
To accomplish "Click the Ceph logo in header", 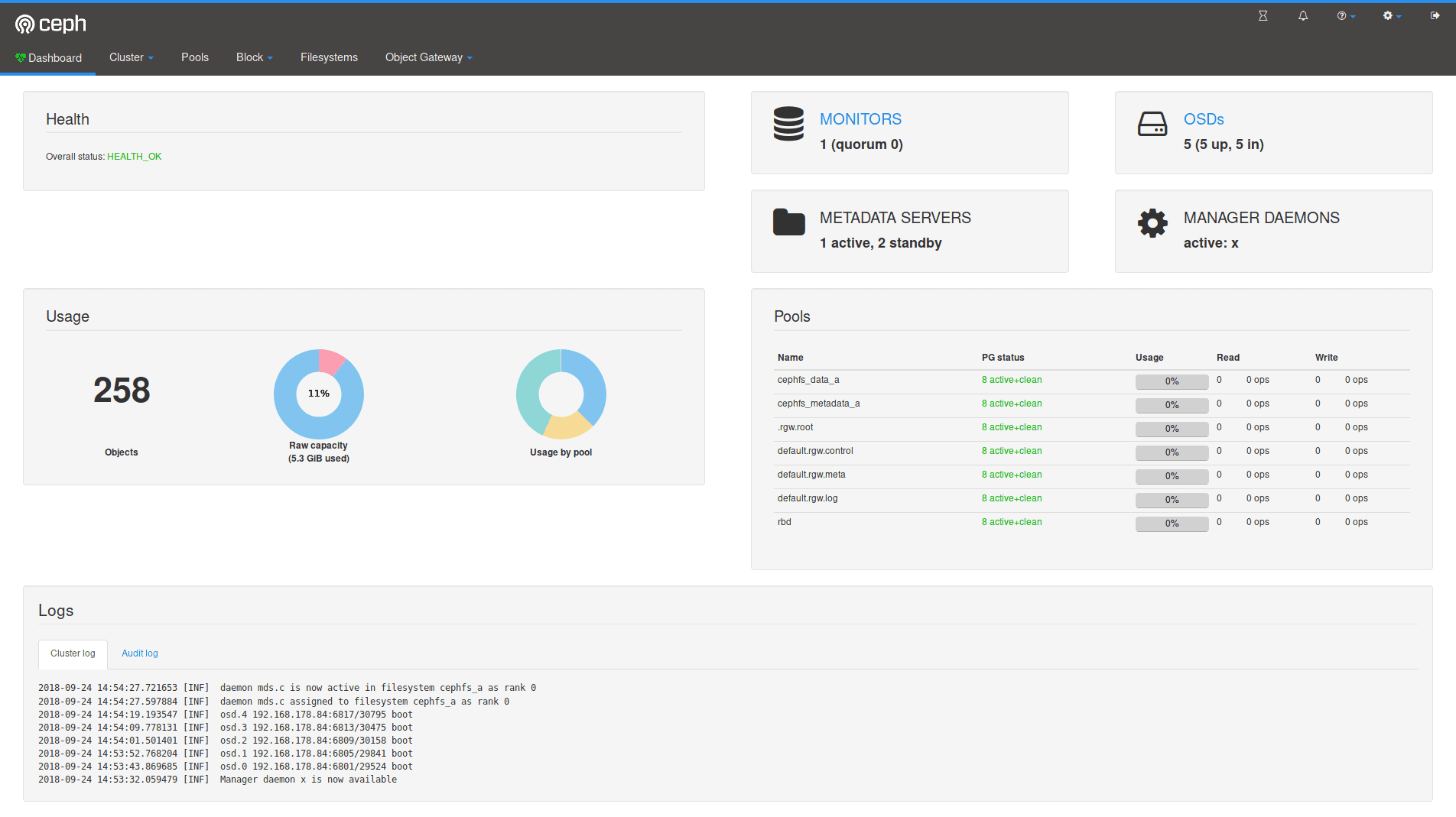I will [x=50, y=24].
